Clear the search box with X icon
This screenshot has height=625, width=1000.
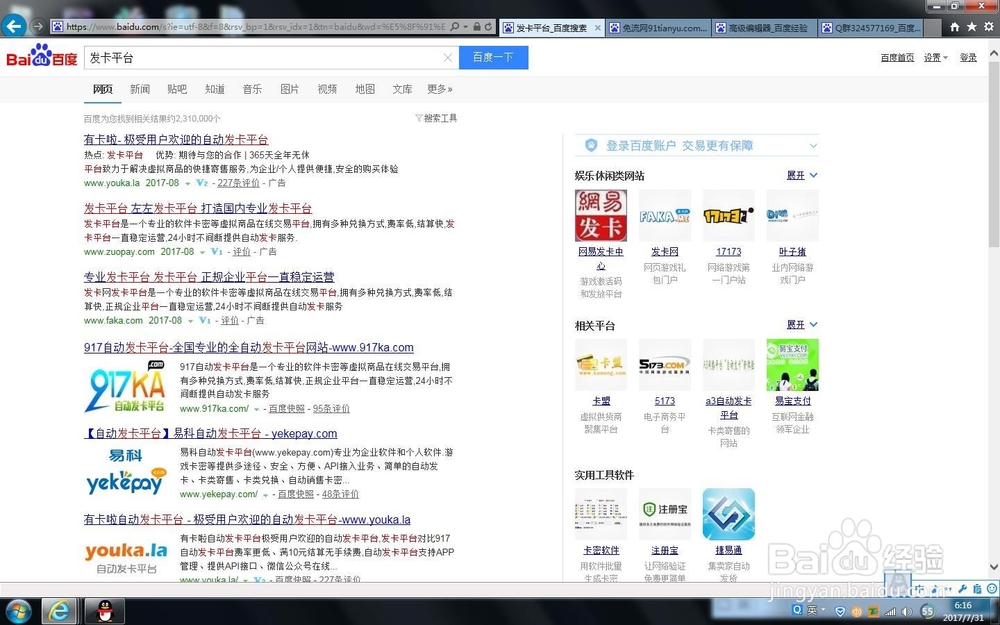pos(448,57)
